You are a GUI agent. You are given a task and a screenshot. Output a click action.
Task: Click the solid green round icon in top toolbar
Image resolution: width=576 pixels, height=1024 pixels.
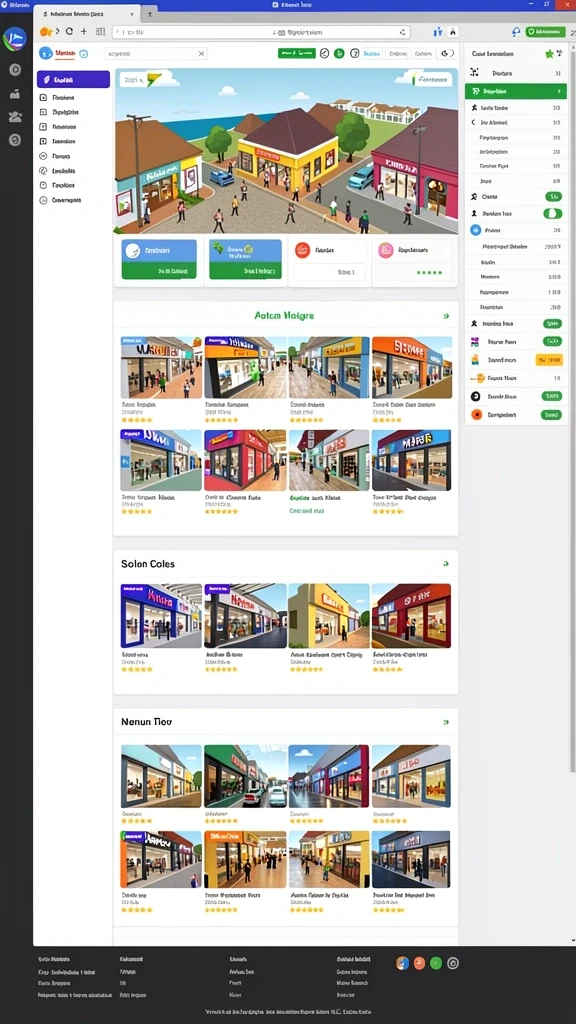click(x=339, y=54)
